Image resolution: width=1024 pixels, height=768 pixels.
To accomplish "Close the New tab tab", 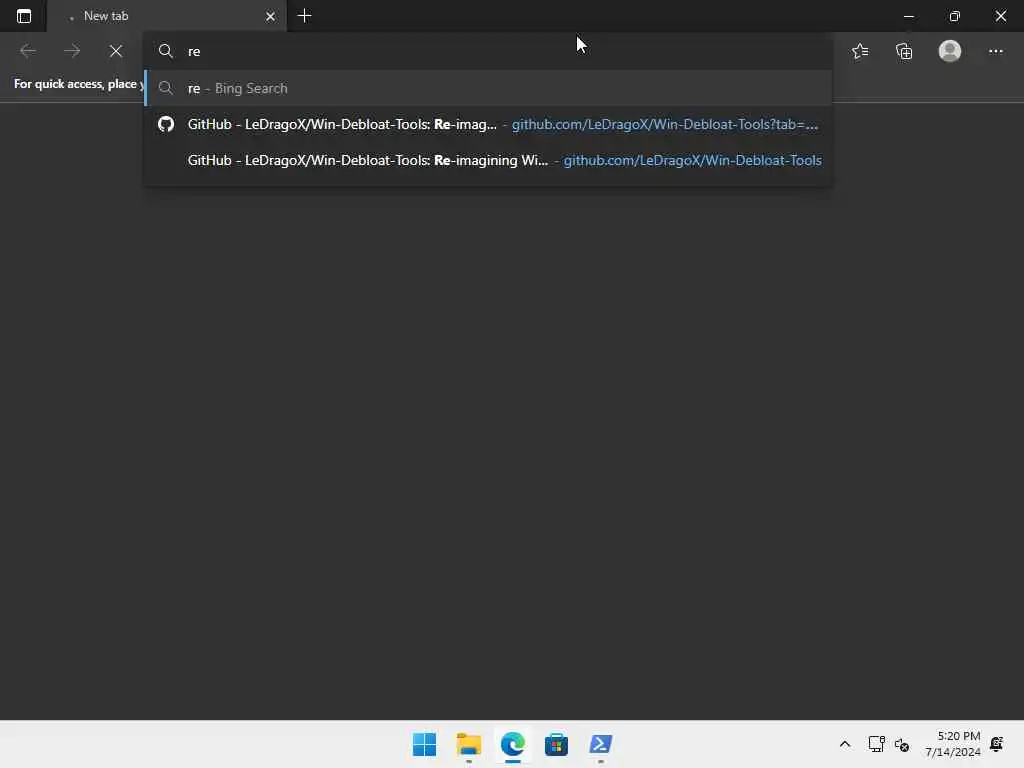I will [x=270, y=16].
